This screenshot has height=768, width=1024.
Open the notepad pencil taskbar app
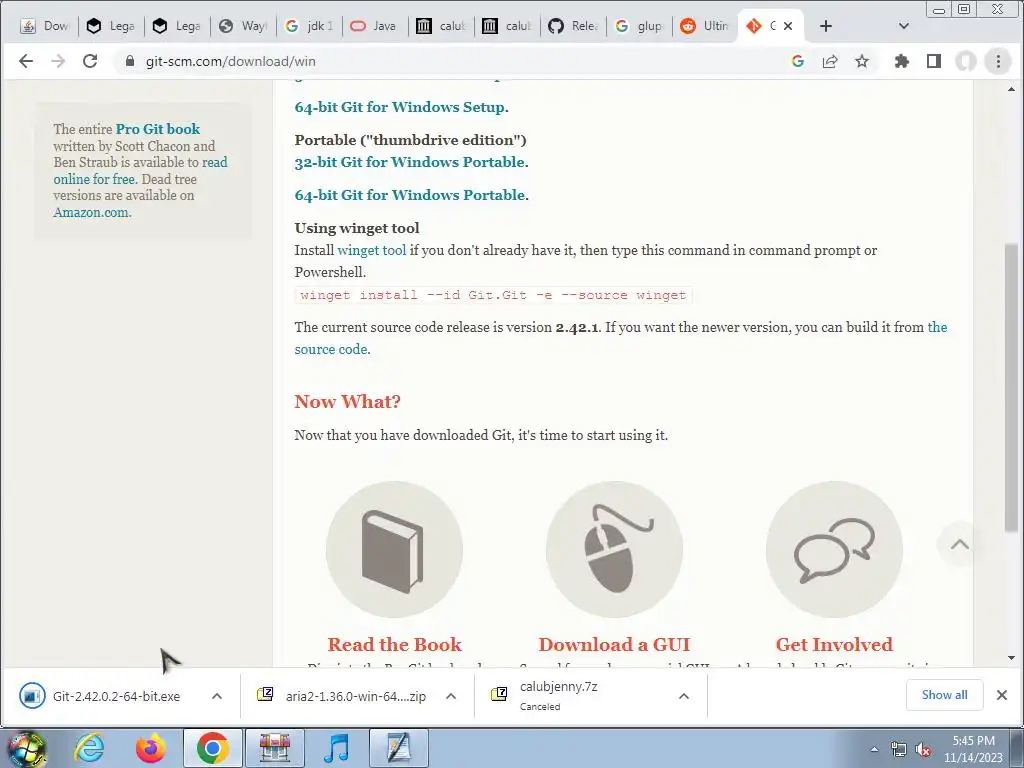tap(399, 748)
